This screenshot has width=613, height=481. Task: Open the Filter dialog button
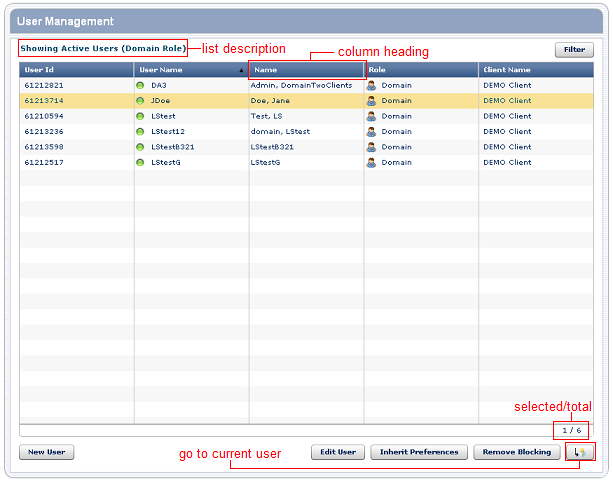573,49
